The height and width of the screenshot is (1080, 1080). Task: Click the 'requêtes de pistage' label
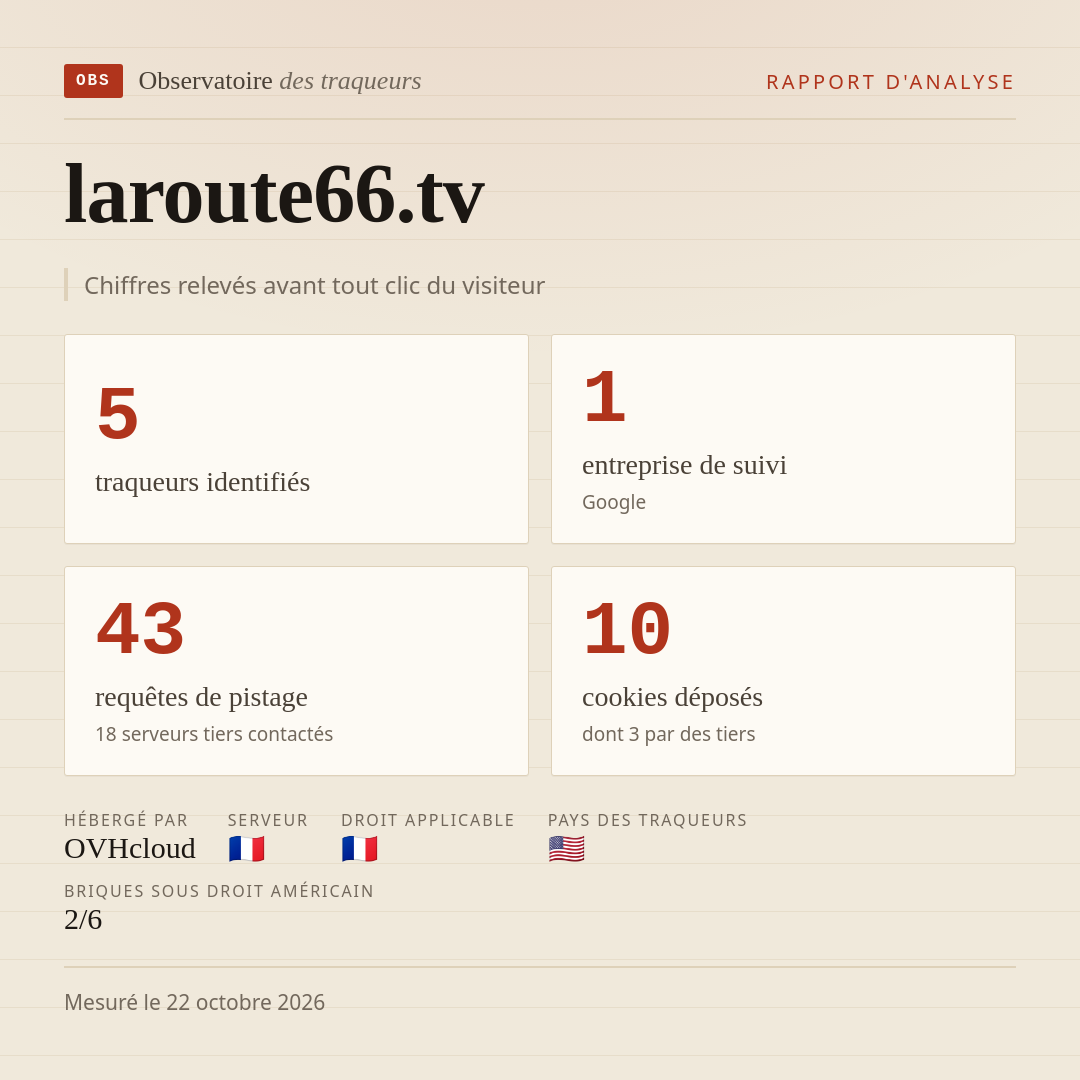coord(201,697)
